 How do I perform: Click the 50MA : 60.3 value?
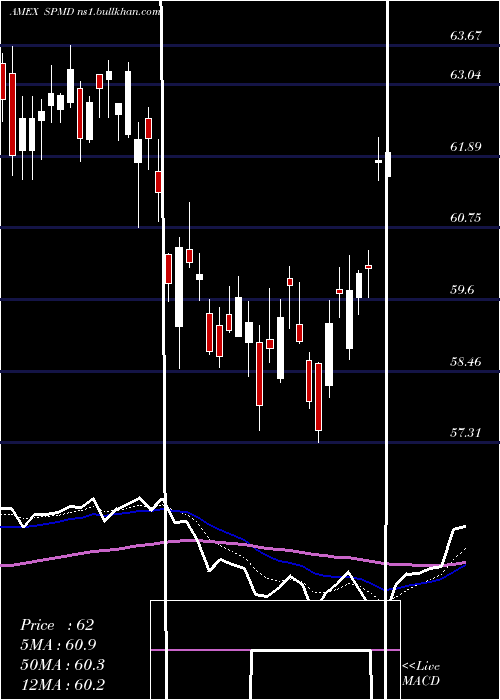coord(62,664)
